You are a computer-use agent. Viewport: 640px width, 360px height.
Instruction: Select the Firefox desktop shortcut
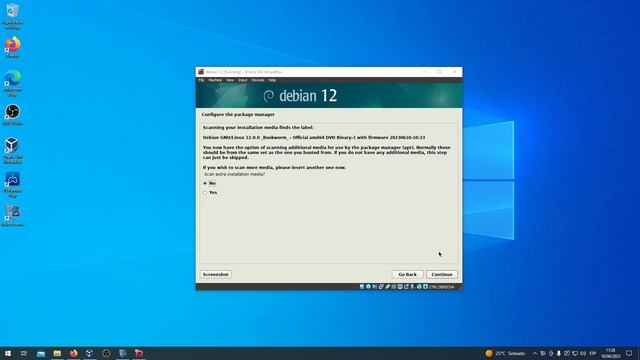coord(13,47)
